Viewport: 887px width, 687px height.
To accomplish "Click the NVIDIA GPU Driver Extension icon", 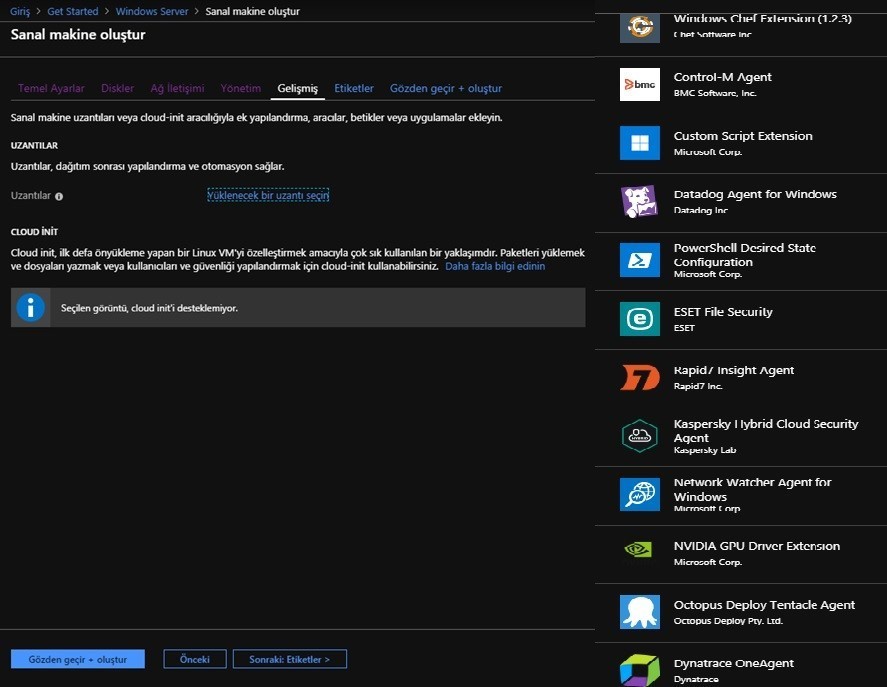I will click(640, 549).
